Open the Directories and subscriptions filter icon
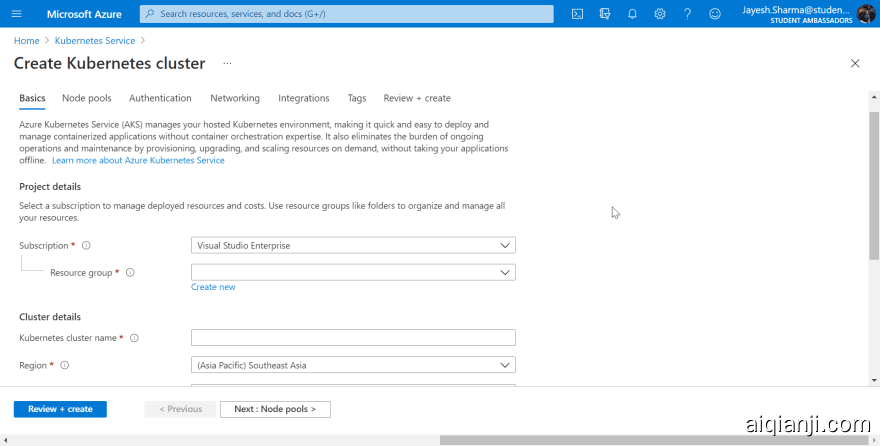The width and height of the screenshot is (880, 446). click(x=605, y=14)
